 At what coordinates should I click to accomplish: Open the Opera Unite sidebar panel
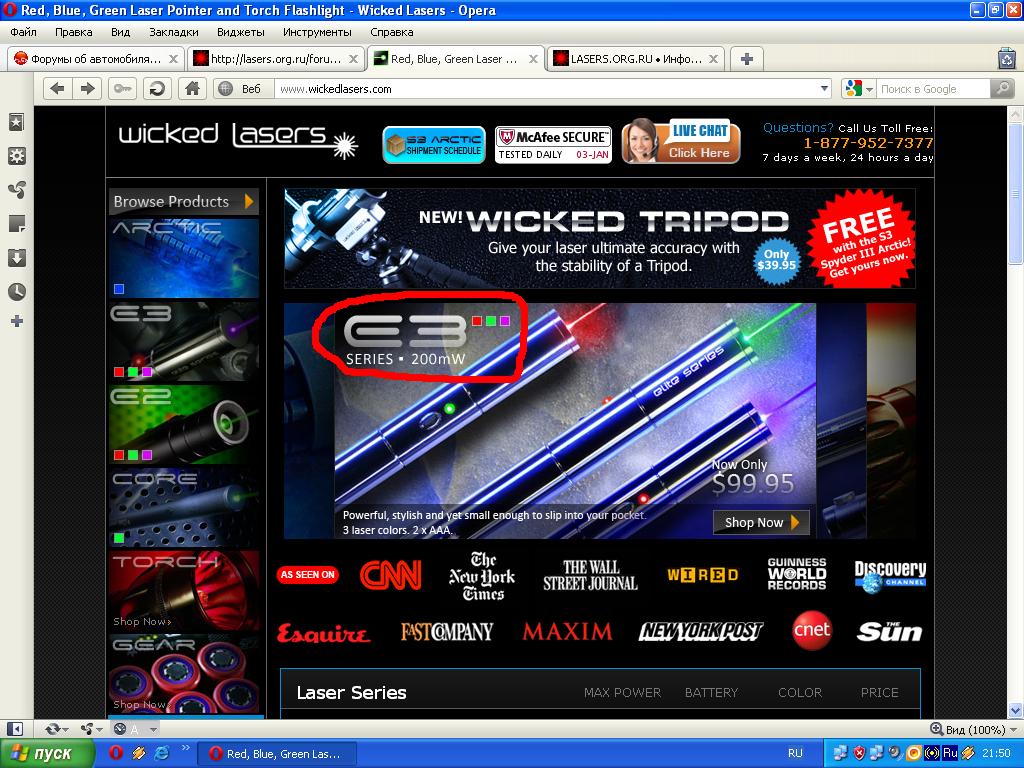(x=16, y=189)
